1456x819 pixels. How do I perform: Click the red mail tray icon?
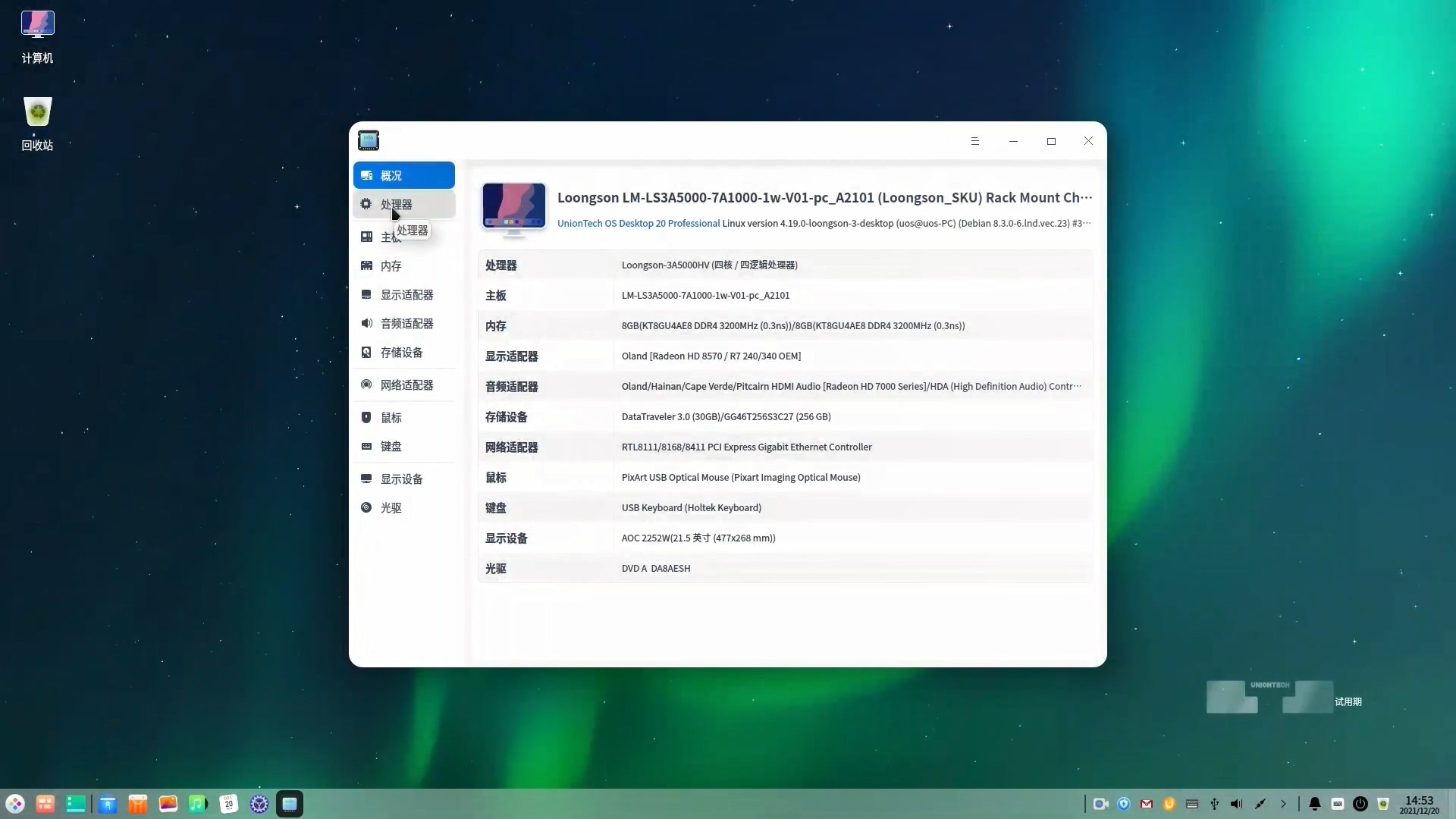coord(1147,804)
